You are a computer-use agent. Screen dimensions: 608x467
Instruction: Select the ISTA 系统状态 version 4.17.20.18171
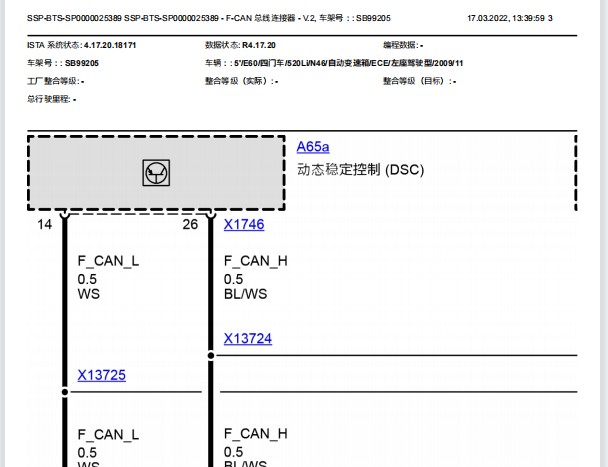(x=81, y=45)
